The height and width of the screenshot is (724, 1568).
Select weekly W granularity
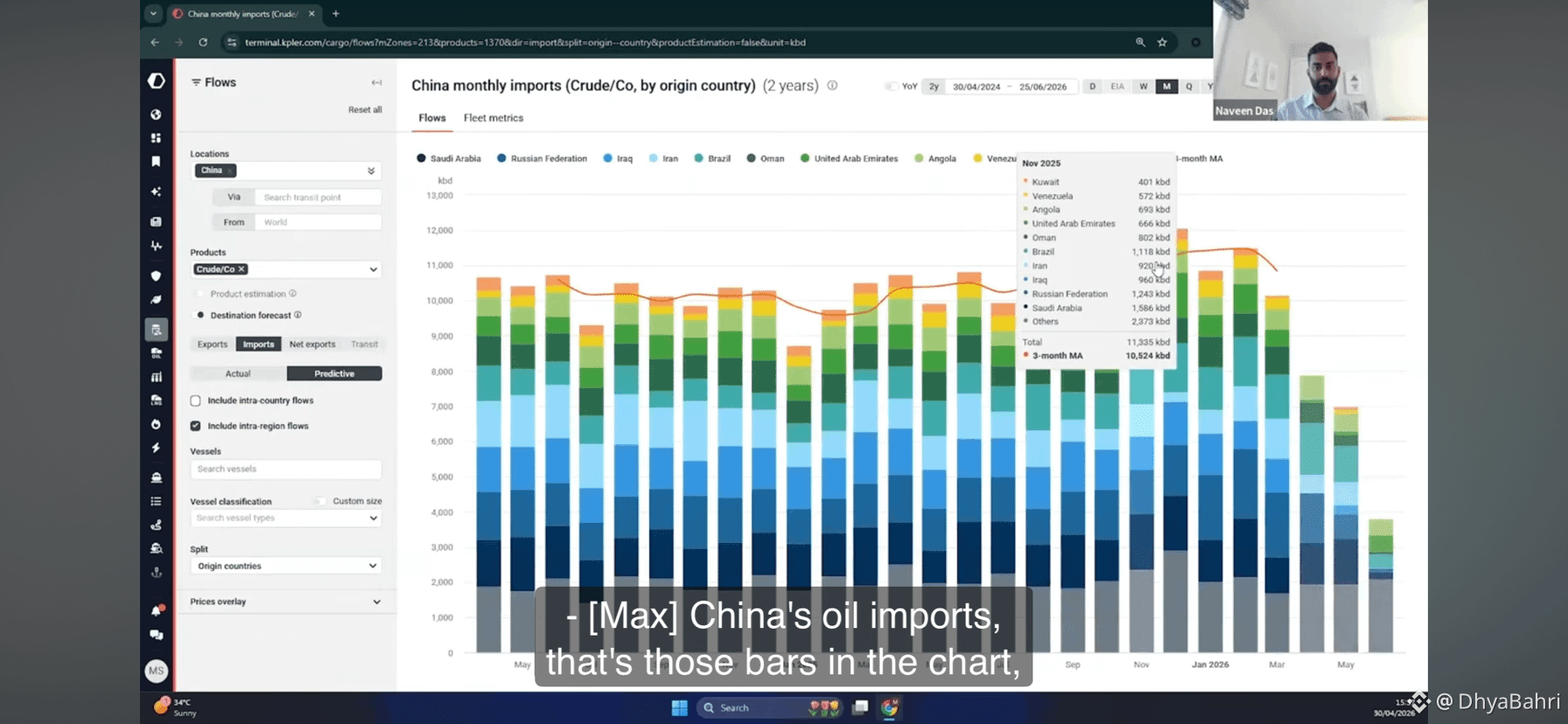(x=1143, y=87)
